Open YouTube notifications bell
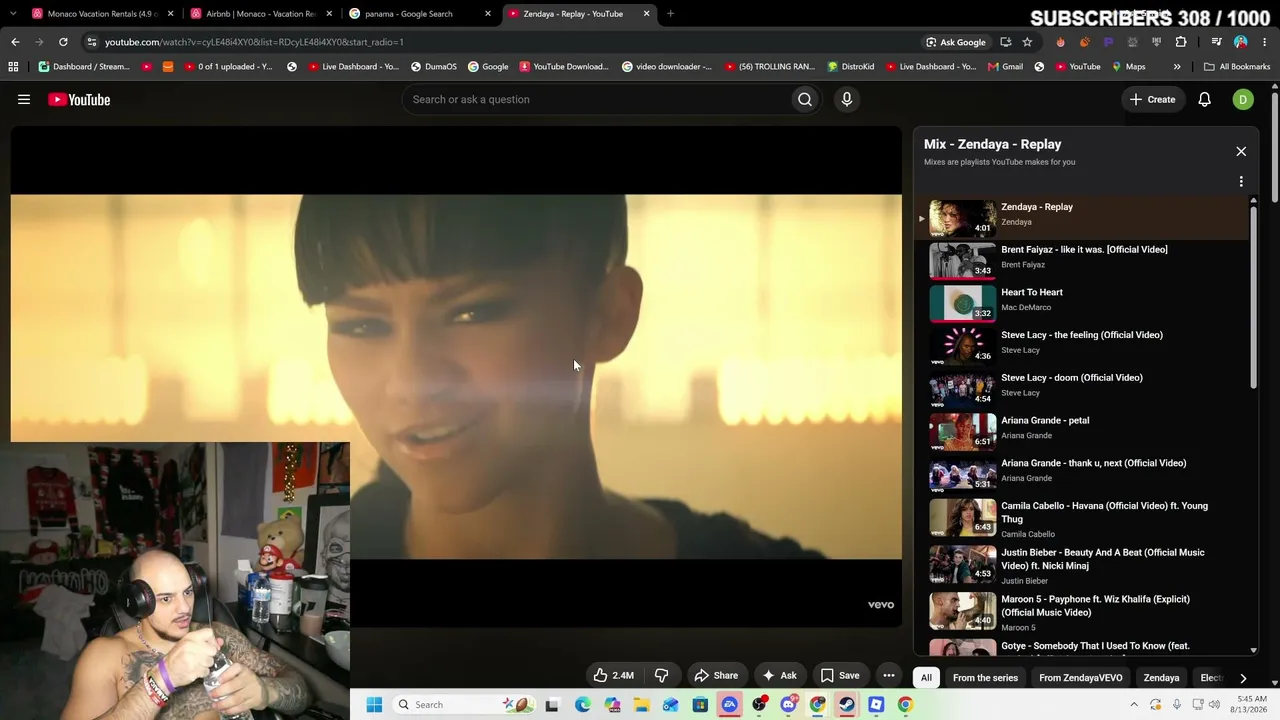This screenshot has height=720, width=1280. pyautogui.click(x=1205, y=99)
